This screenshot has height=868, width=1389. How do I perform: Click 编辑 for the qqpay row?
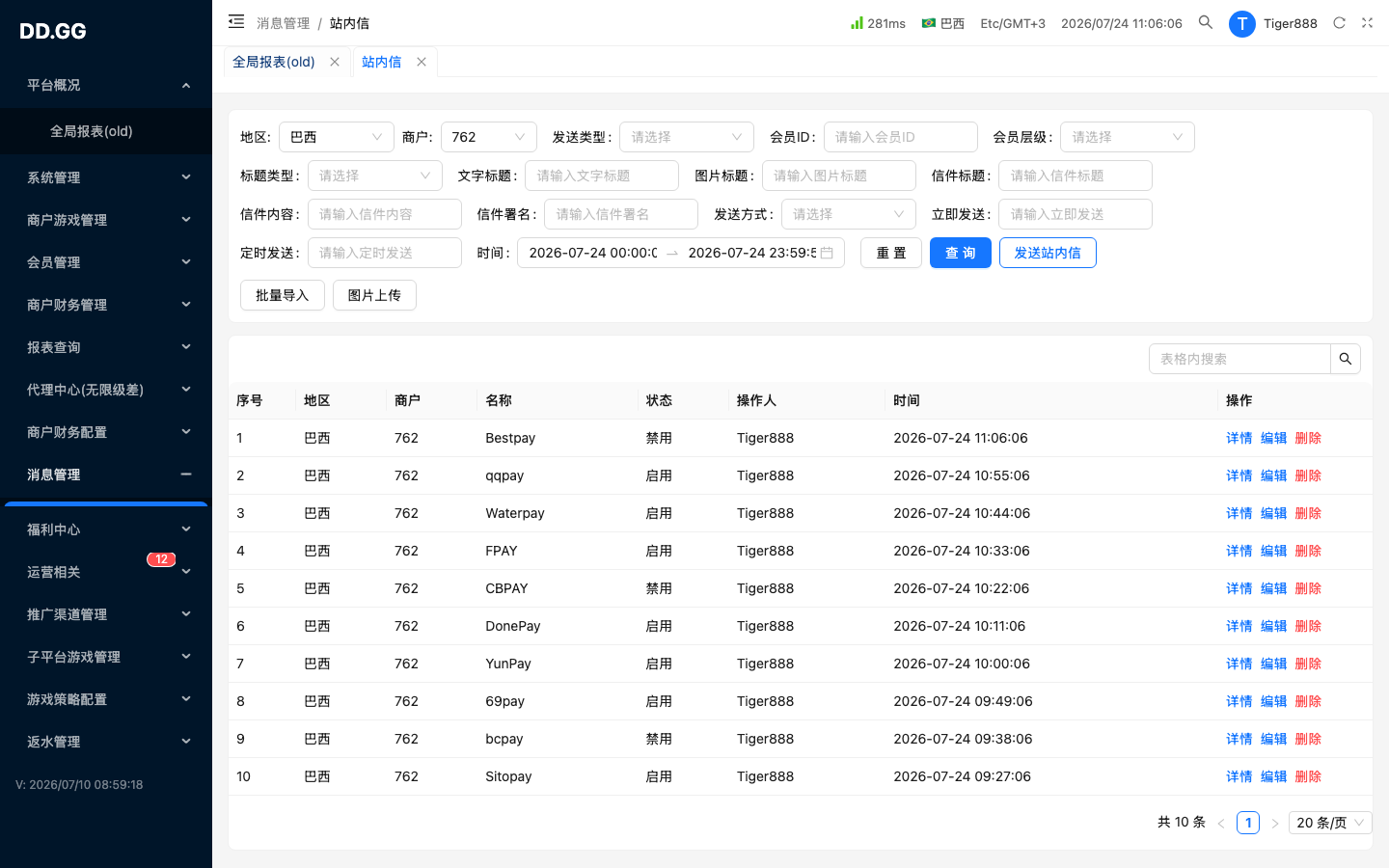[x=1274, y=475]
